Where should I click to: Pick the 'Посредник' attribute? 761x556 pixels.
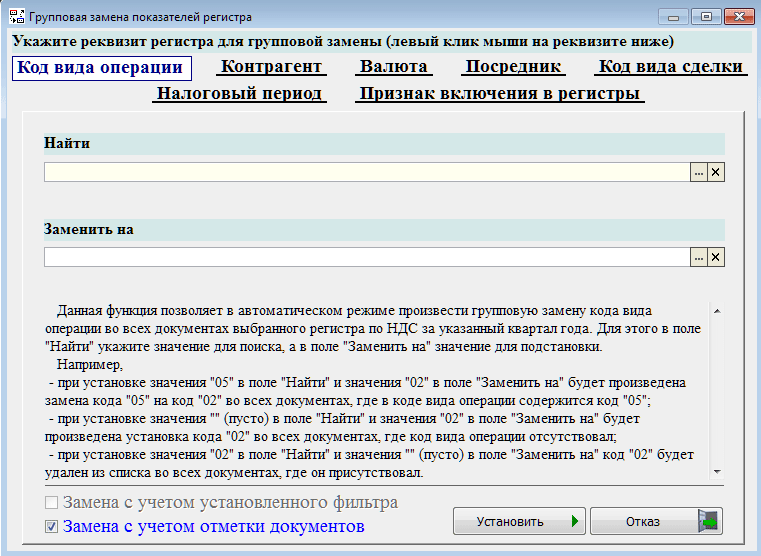tap(513, 67)
